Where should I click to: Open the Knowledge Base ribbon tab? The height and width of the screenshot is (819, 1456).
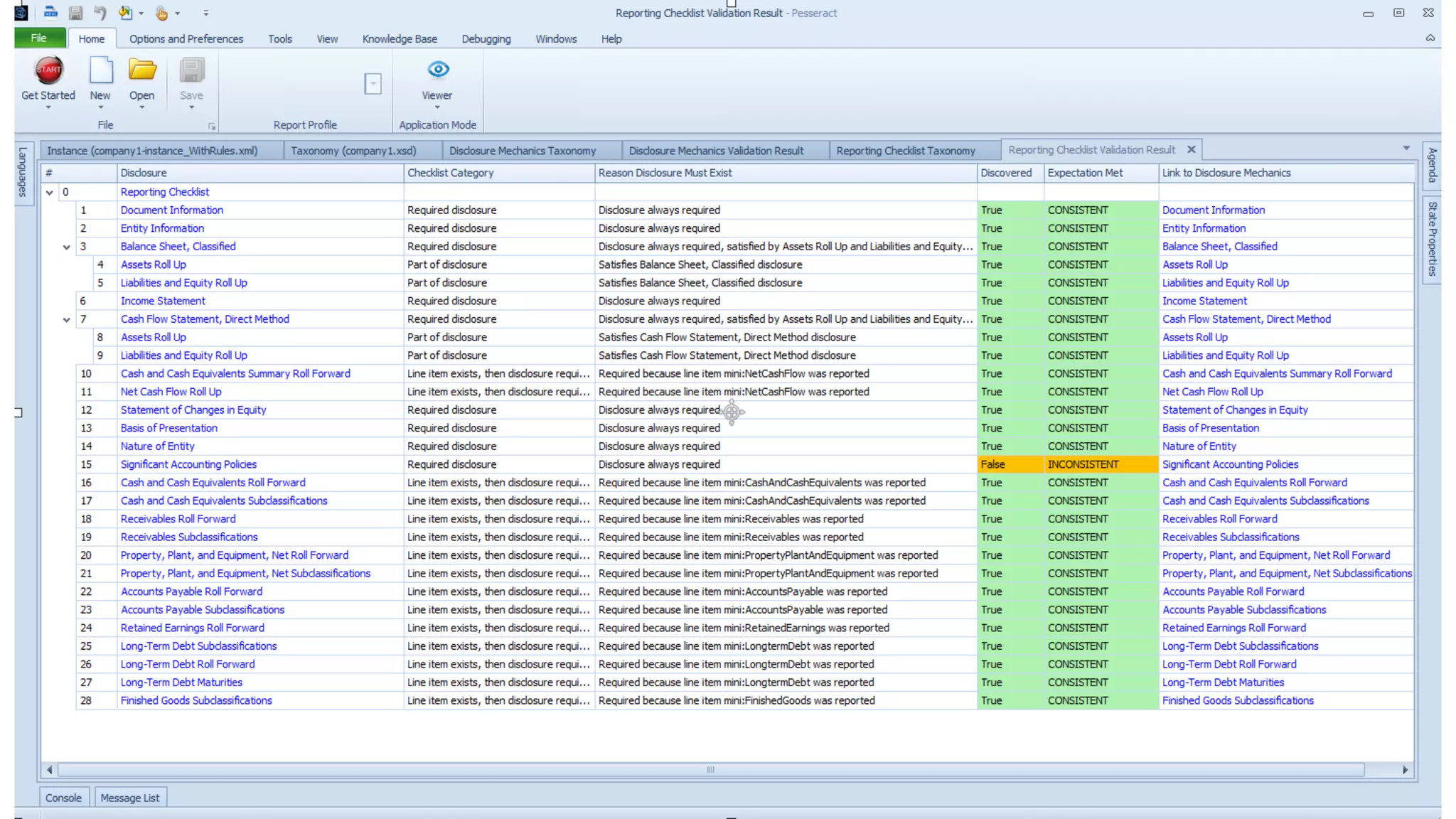pos(400,39)
